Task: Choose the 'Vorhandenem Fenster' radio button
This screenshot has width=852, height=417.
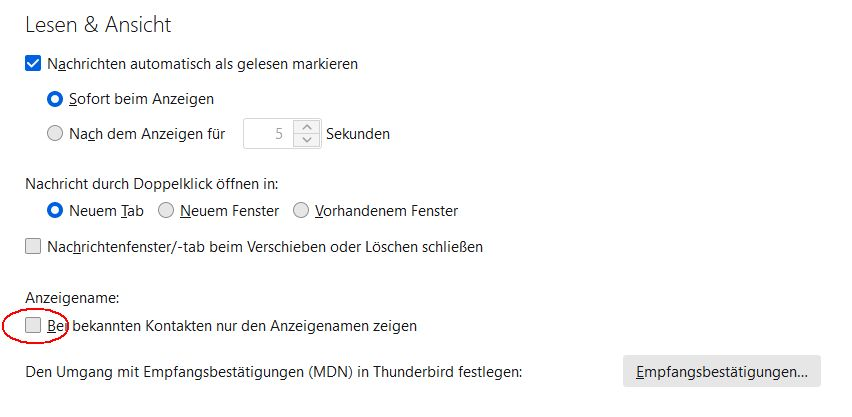Action: (301, 211)
